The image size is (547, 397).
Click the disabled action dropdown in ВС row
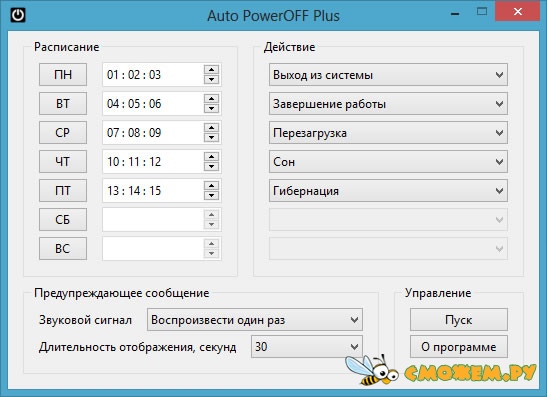(x=388, y=248)
